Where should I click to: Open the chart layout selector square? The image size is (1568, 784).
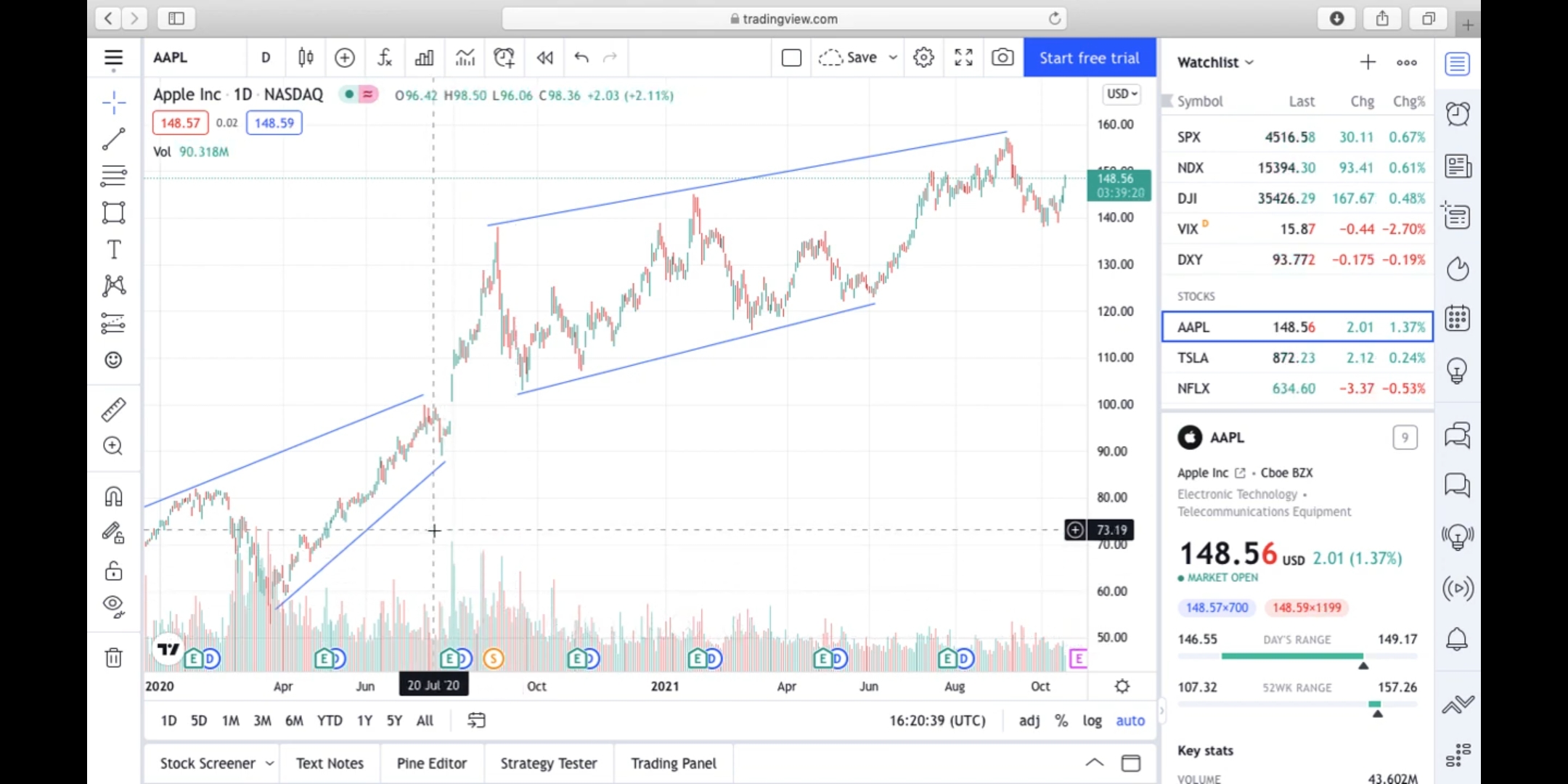tap(791, 57)
